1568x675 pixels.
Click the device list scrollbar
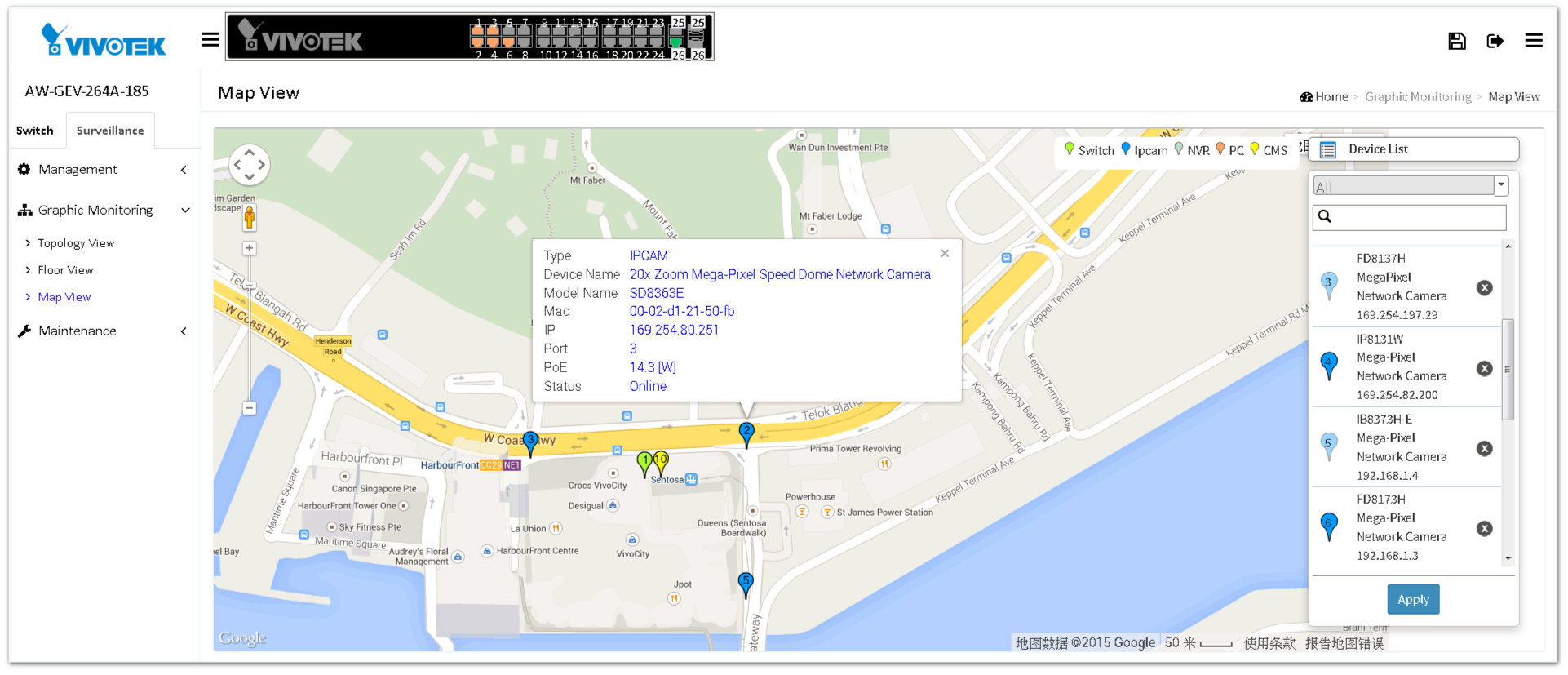pyautogui.click(x=1508, y=369)
